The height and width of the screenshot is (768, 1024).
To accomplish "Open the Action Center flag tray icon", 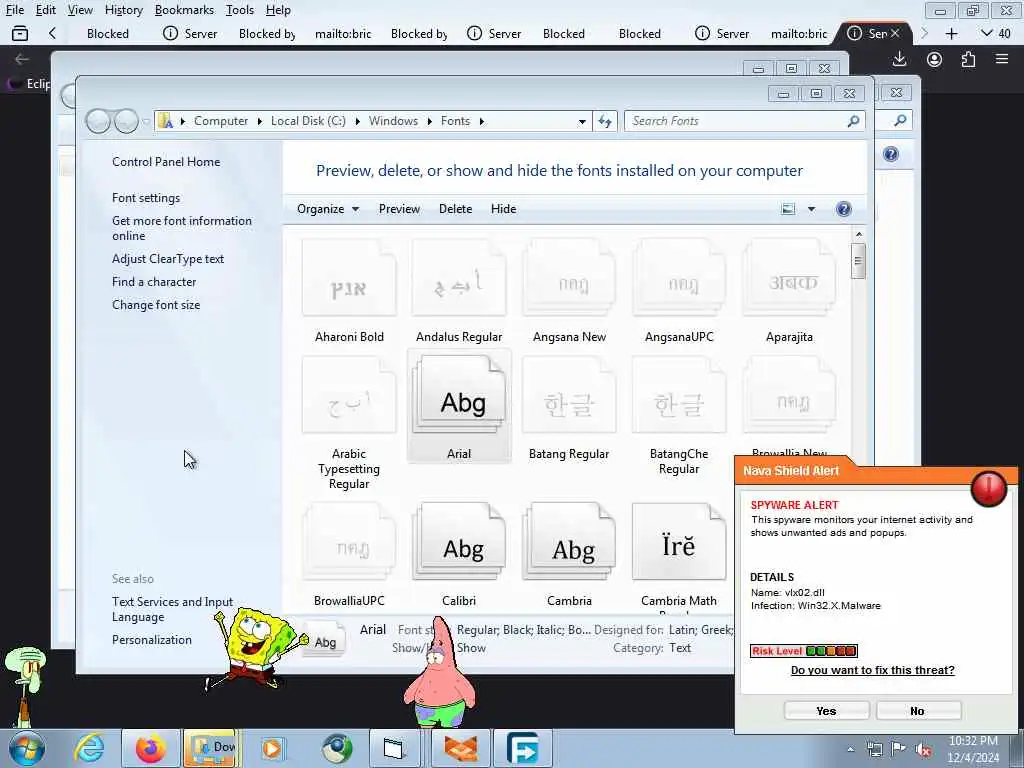I will [899, 749].
